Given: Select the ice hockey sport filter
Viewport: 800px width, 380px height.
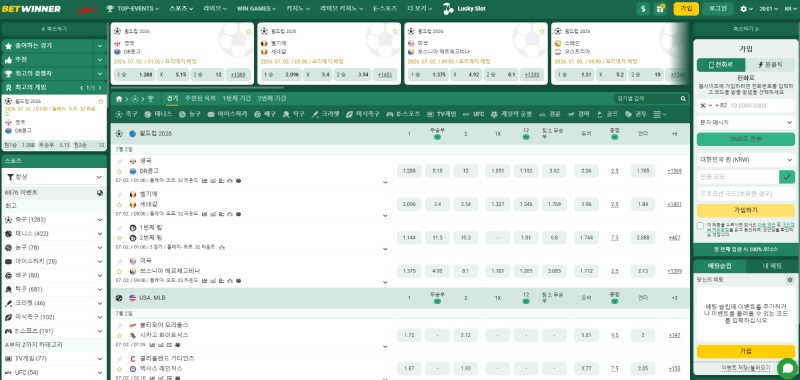Looking at the screenshot, I should [x=228, y=114].
